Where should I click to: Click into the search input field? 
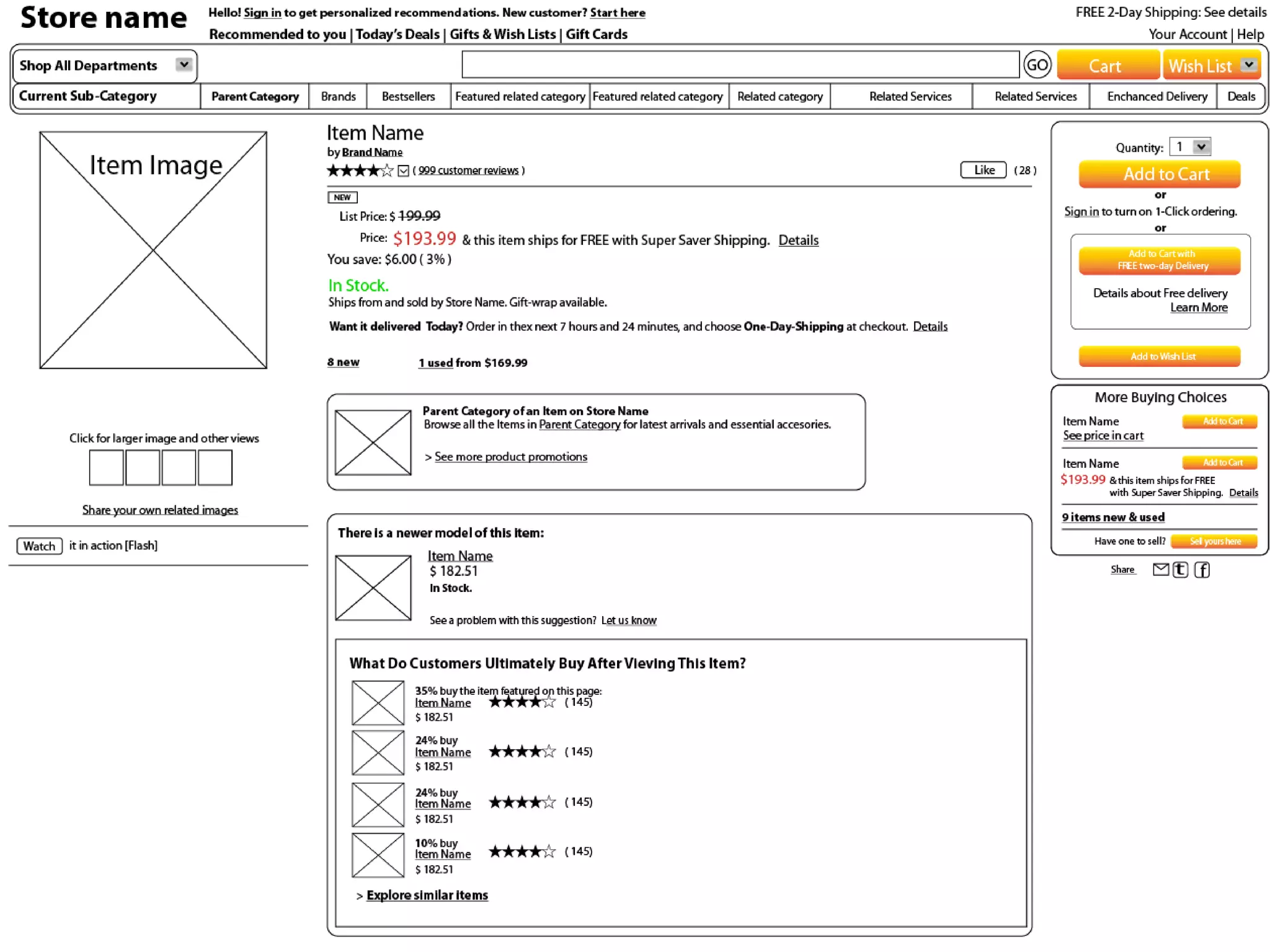(740, 64)
